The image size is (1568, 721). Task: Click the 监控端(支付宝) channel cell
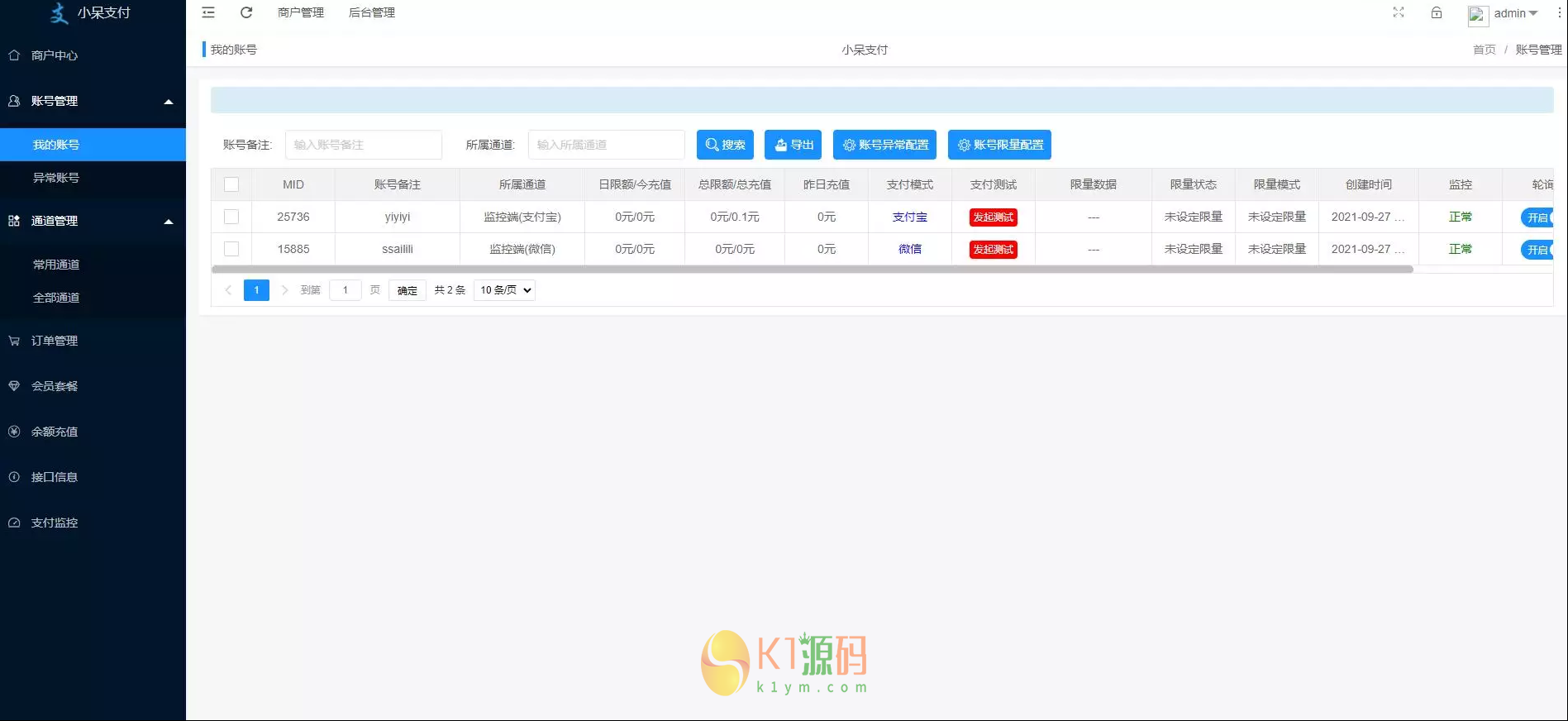point(522,217)
